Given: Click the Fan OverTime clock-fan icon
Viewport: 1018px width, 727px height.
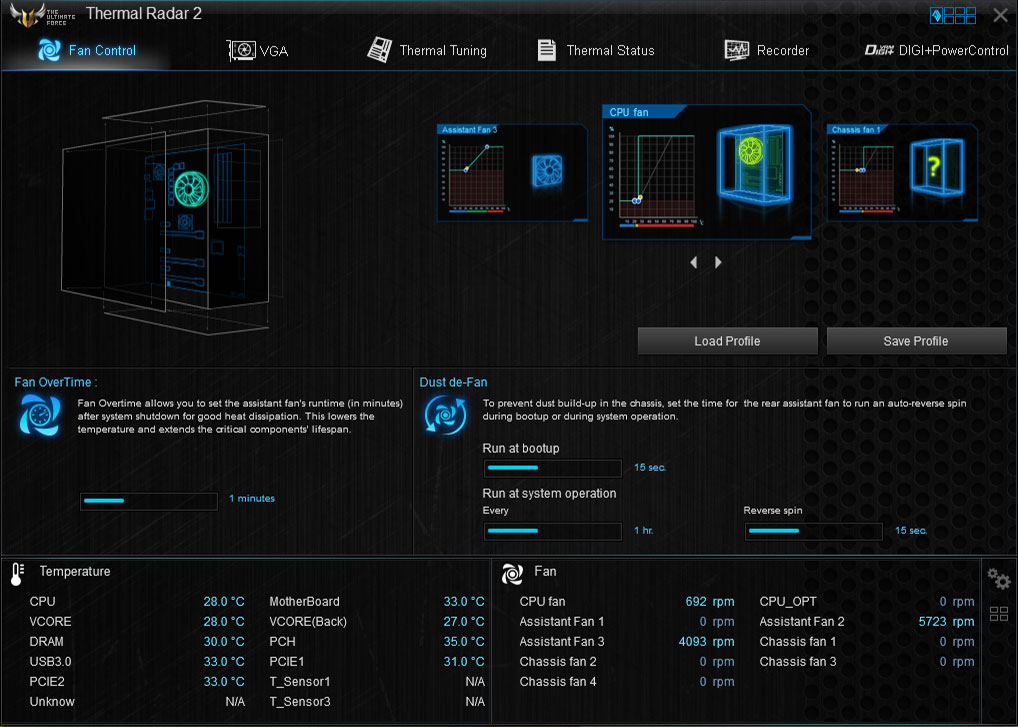Looking at the screenshot, I should click(x=40, y=415).
